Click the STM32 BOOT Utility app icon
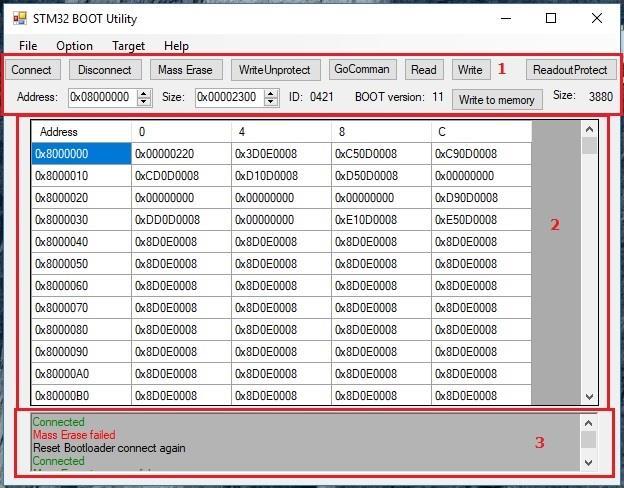This screenshot has width=624, height=488. click(20, 18)
